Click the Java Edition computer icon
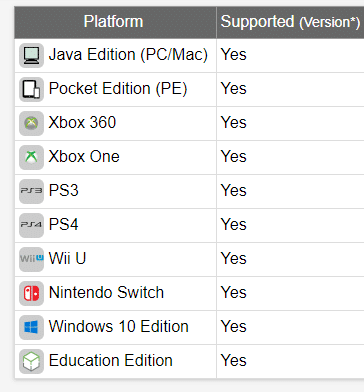Image resolution: width=364 pixels, height=392 pixels. [31, 55]
